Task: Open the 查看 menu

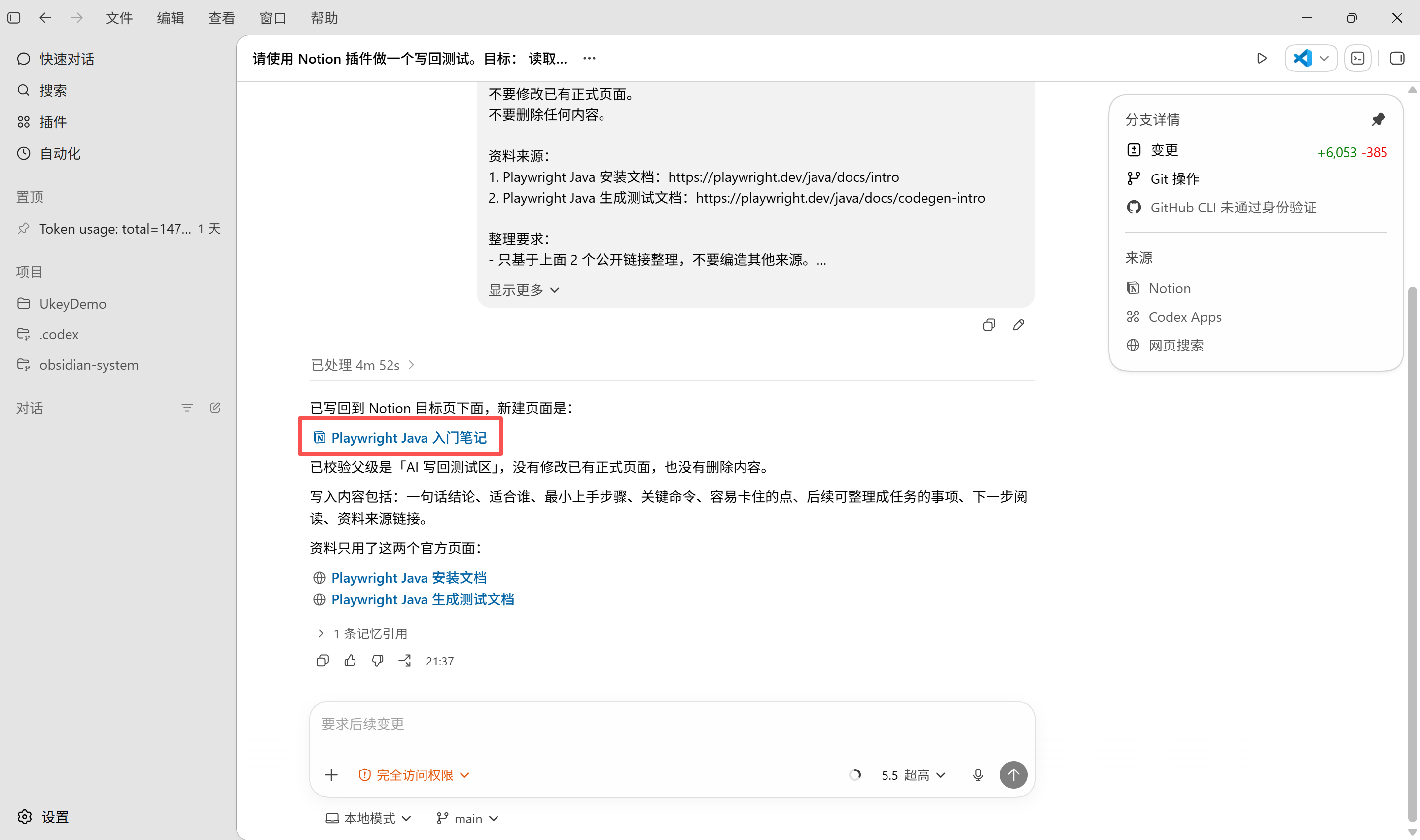Action: 221,18
